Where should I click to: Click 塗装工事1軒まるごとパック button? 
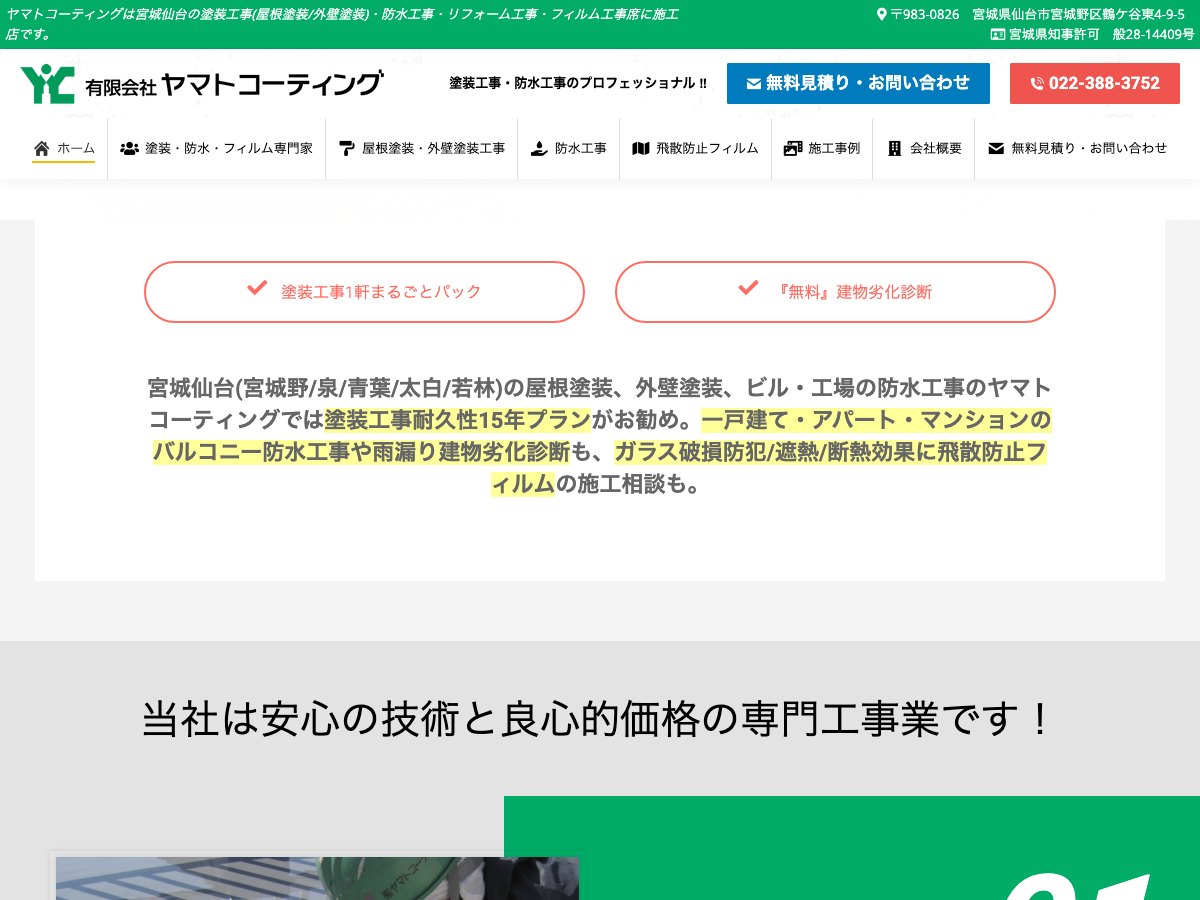pyautogui.click(x=364, y=292)
